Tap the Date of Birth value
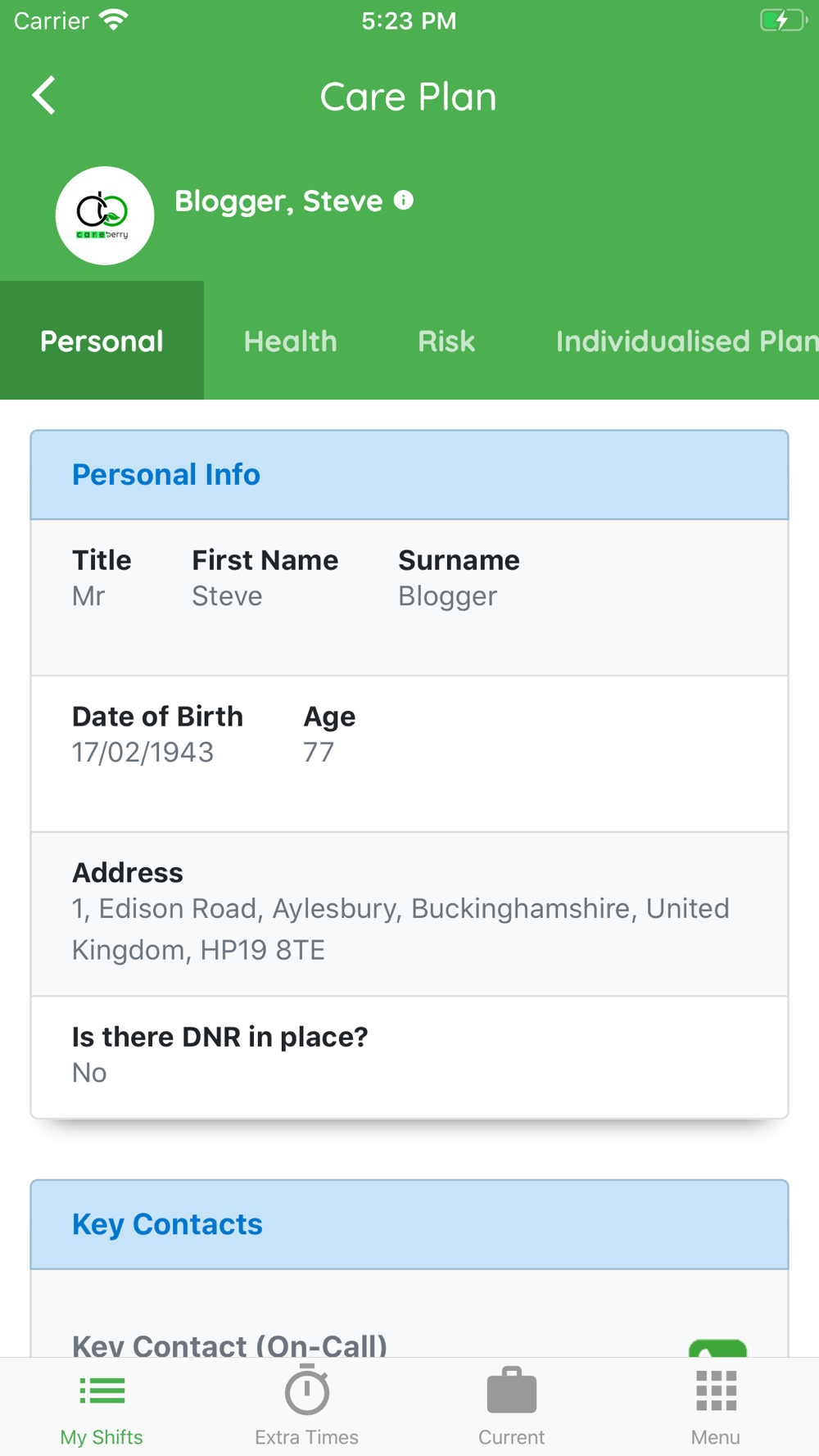The image size is (819, 1456). click(143, 752)
